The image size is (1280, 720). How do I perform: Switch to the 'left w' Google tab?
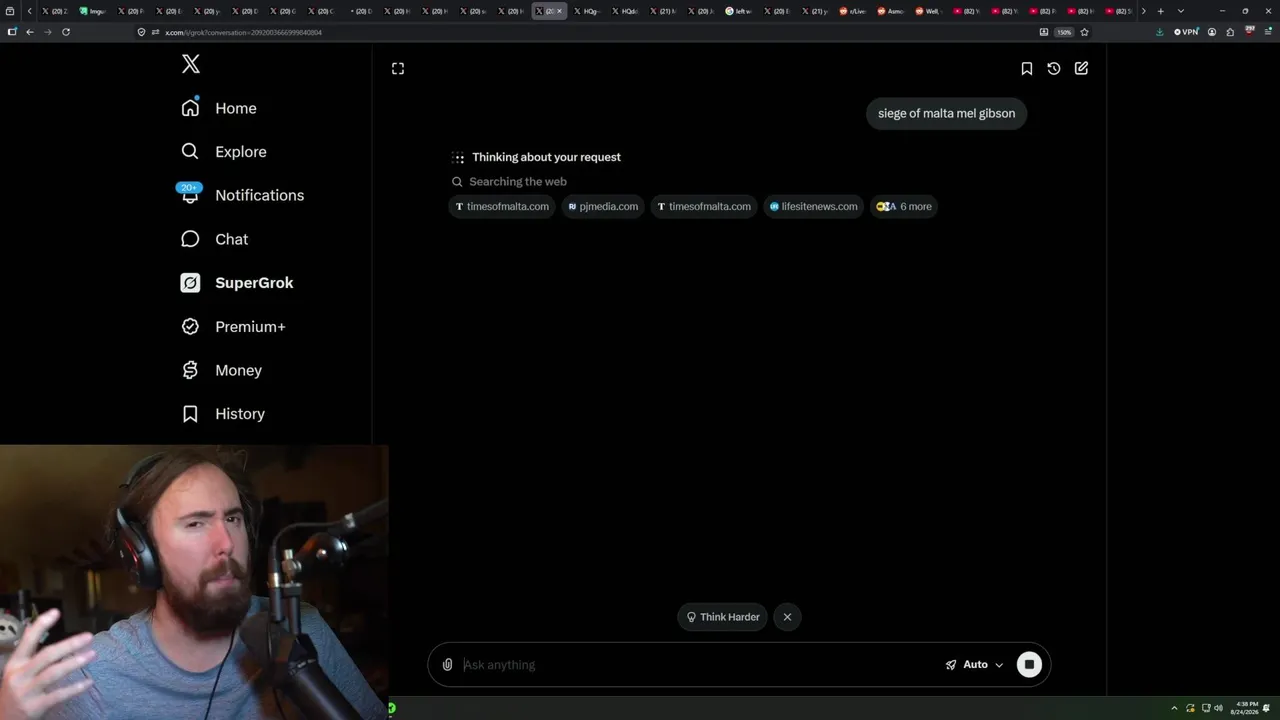pos(739,11)
